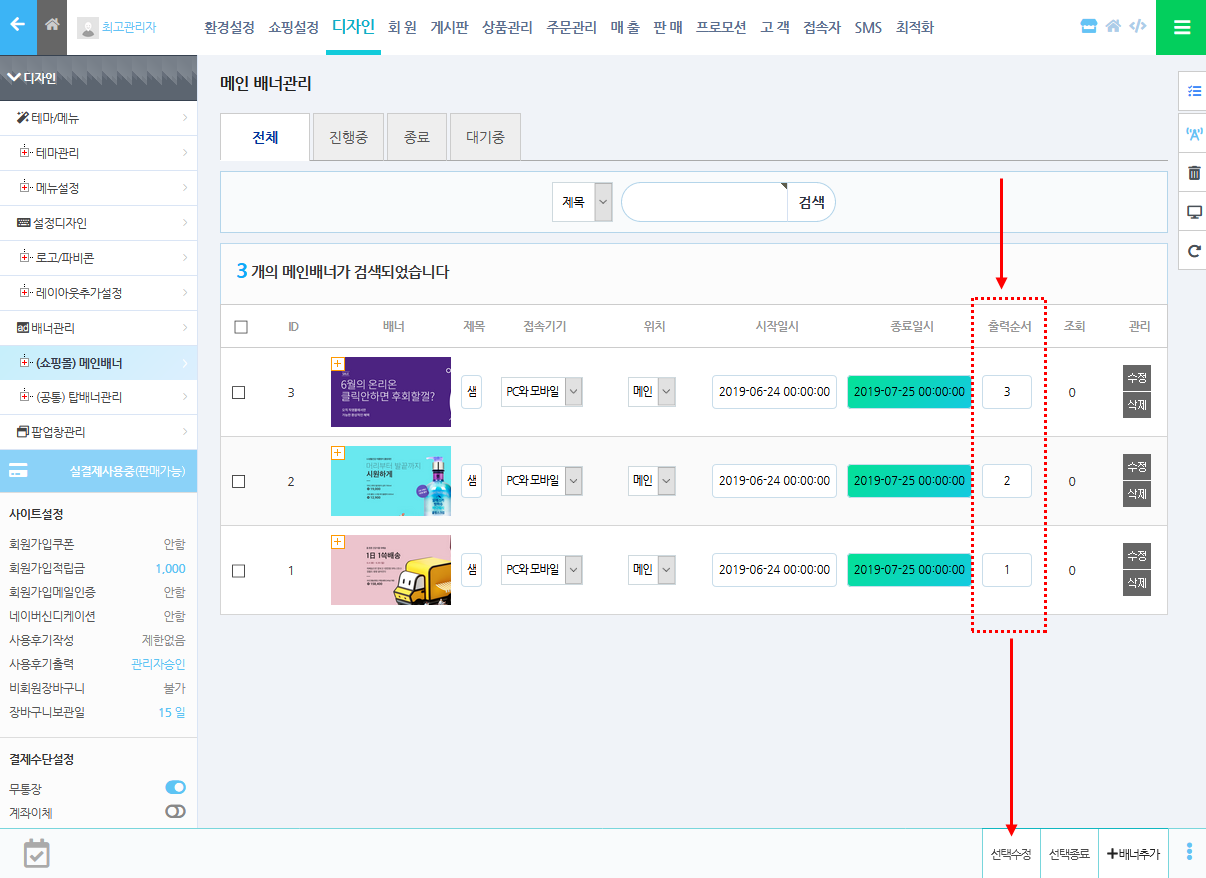Switch to the 진행중 tab
1206x878 pixels.
[348, 136]
